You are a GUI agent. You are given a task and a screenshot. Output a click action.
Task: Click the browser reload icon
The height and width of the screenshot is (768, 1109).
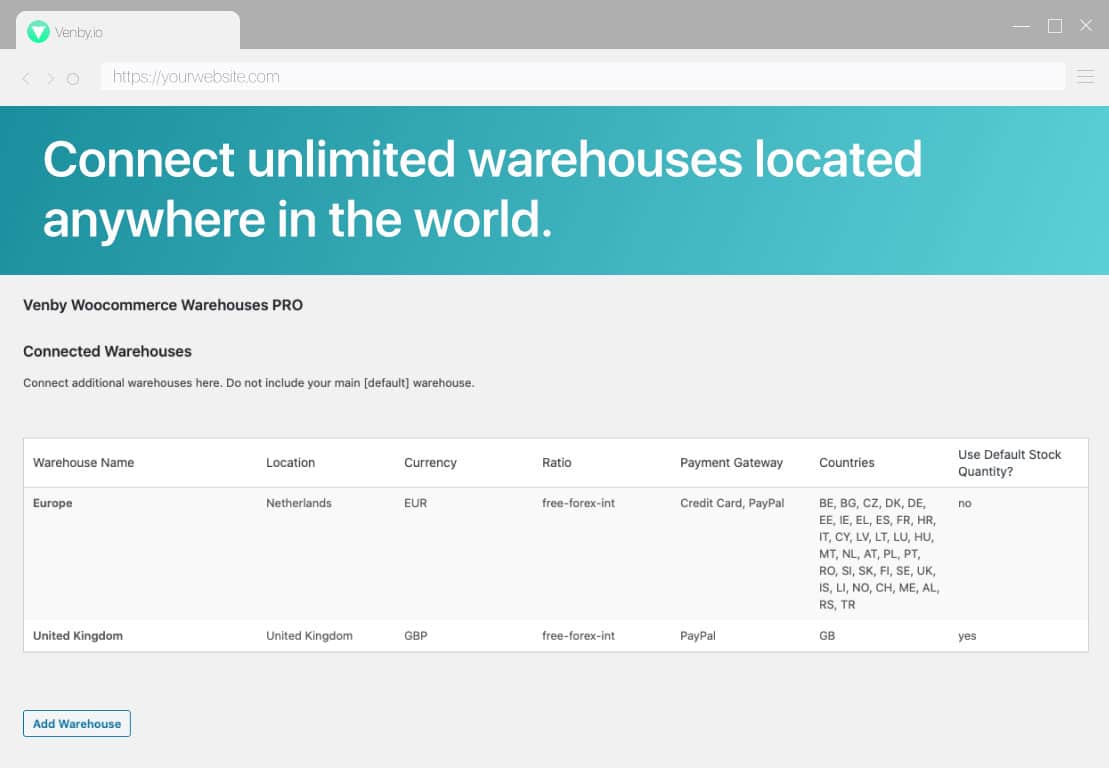coord(73,78)
